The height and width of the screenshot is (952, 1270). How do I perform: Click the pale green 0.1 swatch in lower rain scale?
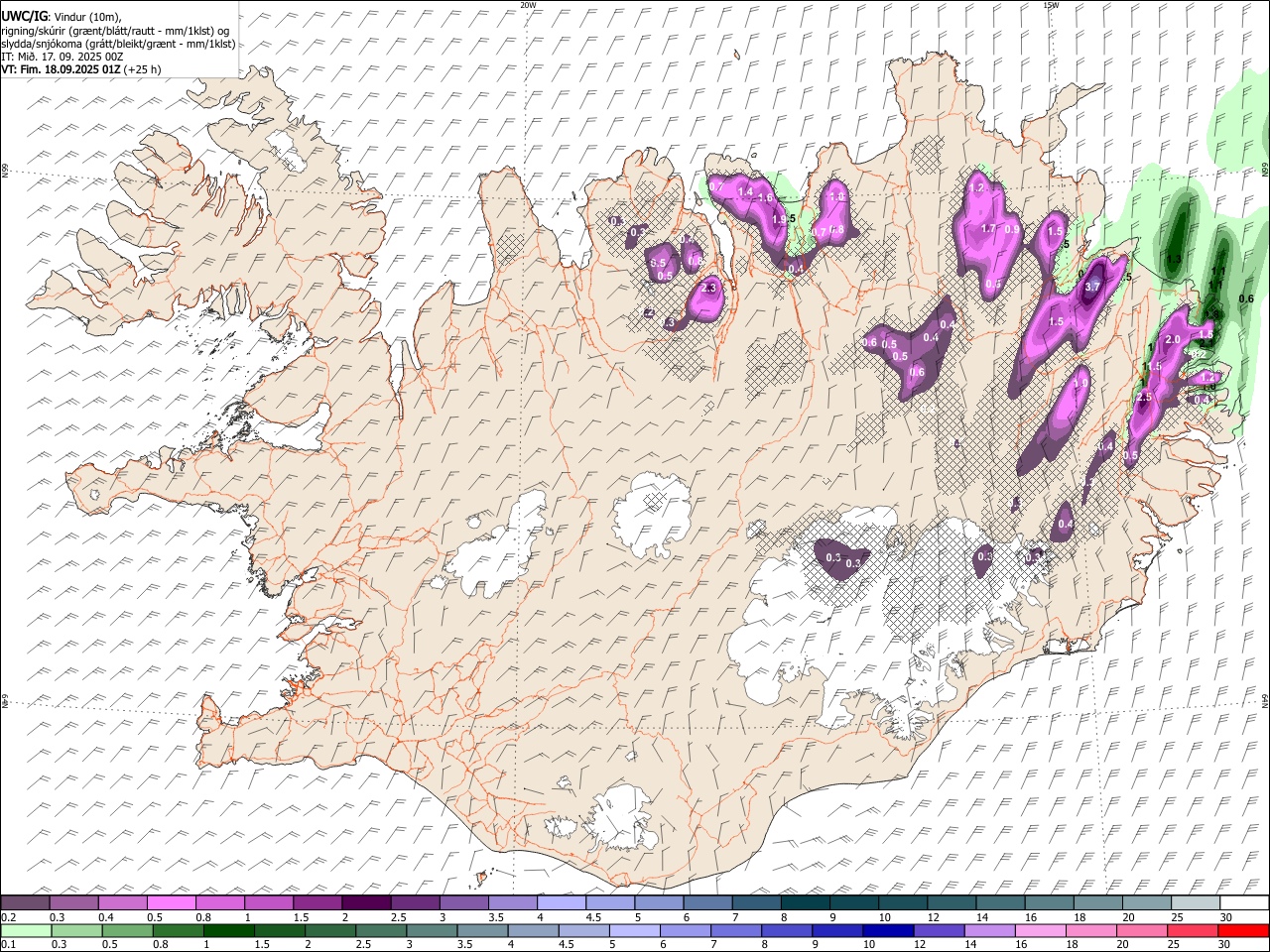coord(27,931)
